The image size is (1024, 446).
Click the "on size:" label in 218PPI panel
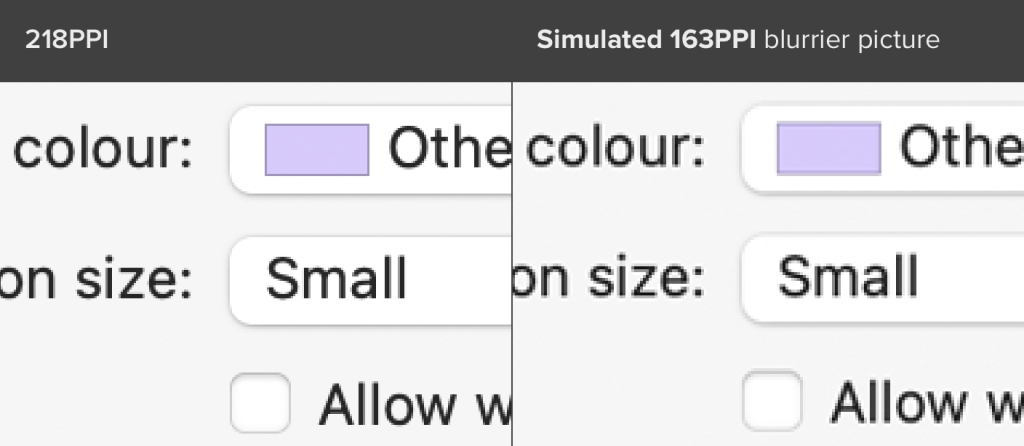(x=95, y=278)
